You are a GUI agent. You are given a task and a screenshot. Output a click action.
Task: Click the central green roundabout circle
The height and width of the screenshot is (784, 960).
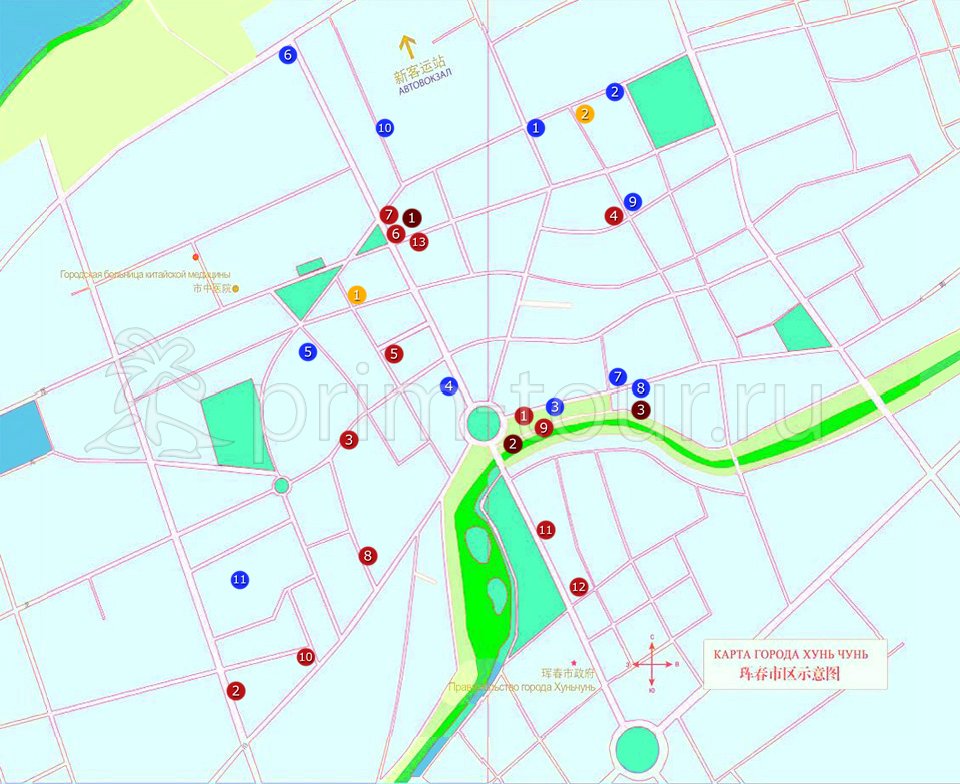point(484,424)
